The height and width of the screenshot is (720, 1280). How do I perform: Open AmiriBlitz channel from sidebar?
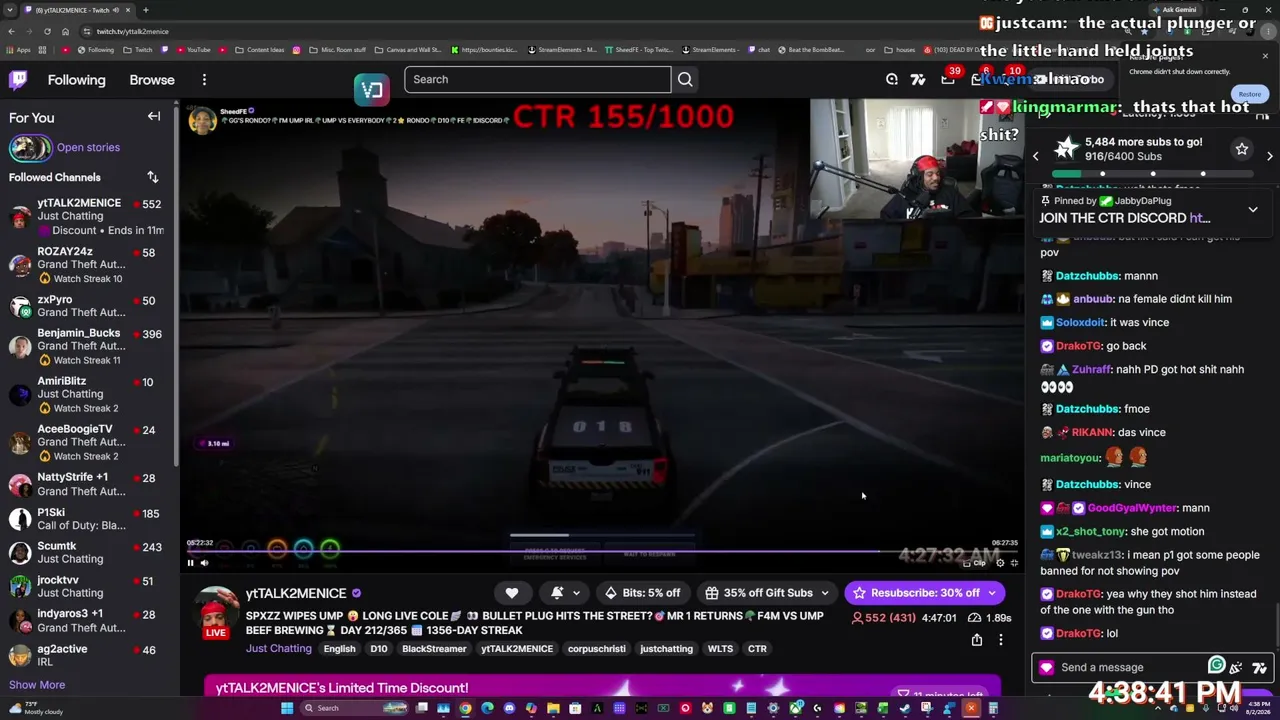tap(88, 394)
